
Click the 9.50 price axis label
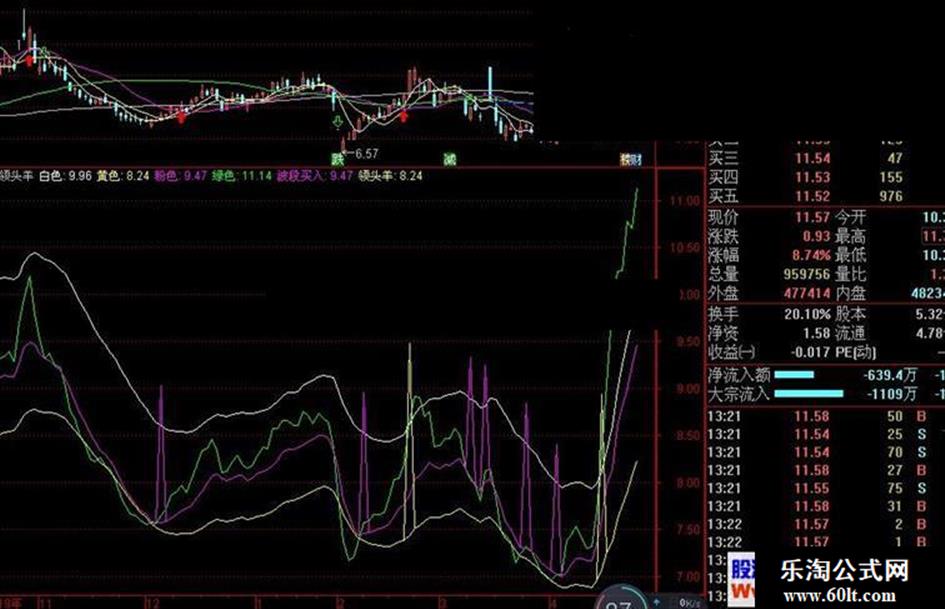click(x=688, y=342)
